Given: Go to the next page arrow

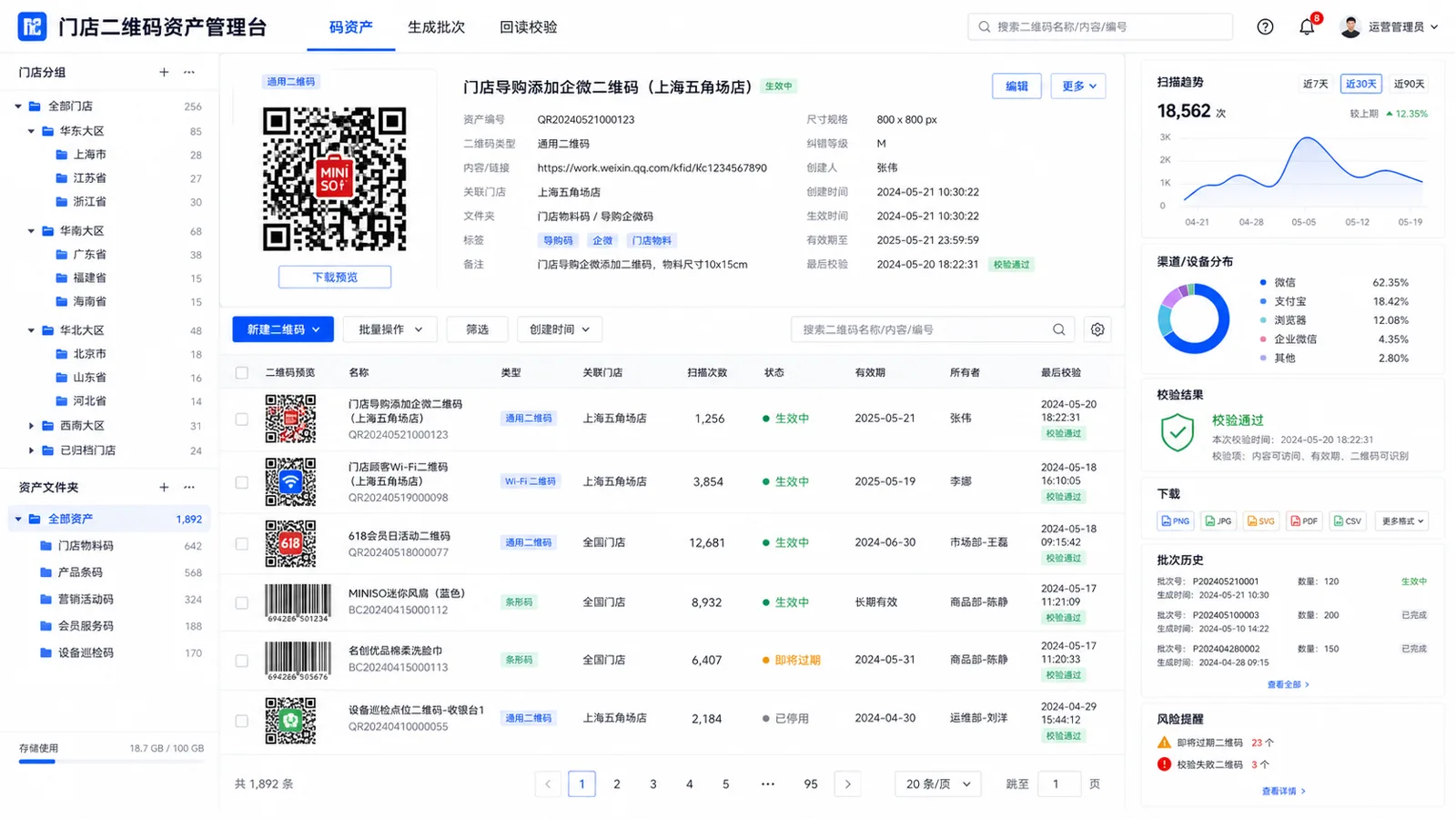Looking at the screenshot, I should 848,784.
